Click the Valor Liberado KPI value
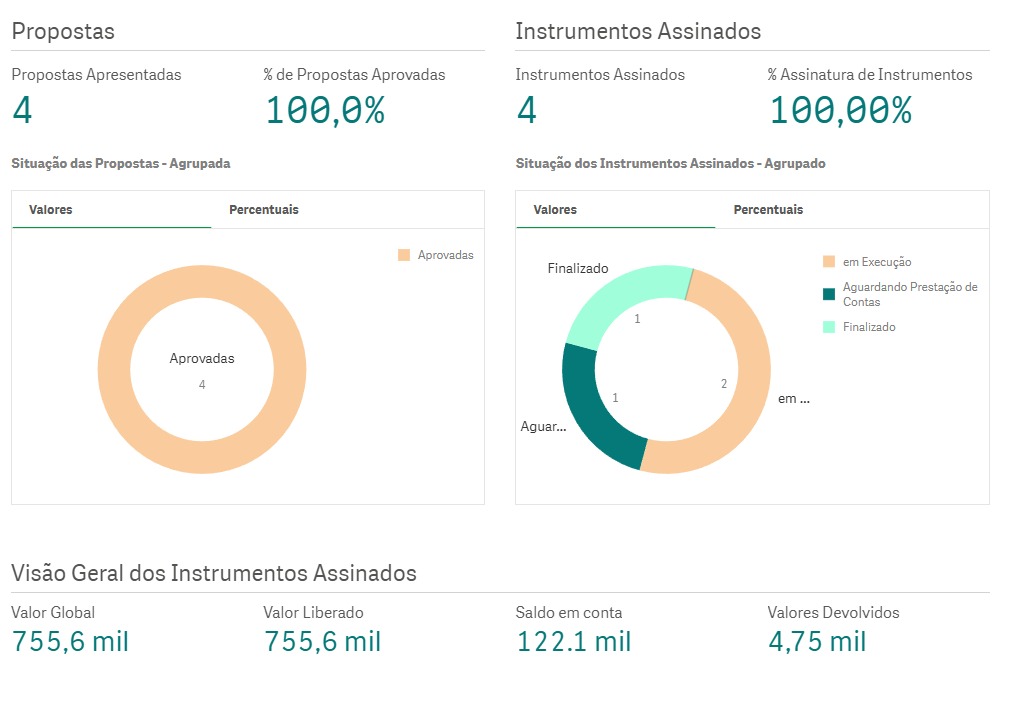Viewport: 1011px width, 702px height. coord(322,641)
